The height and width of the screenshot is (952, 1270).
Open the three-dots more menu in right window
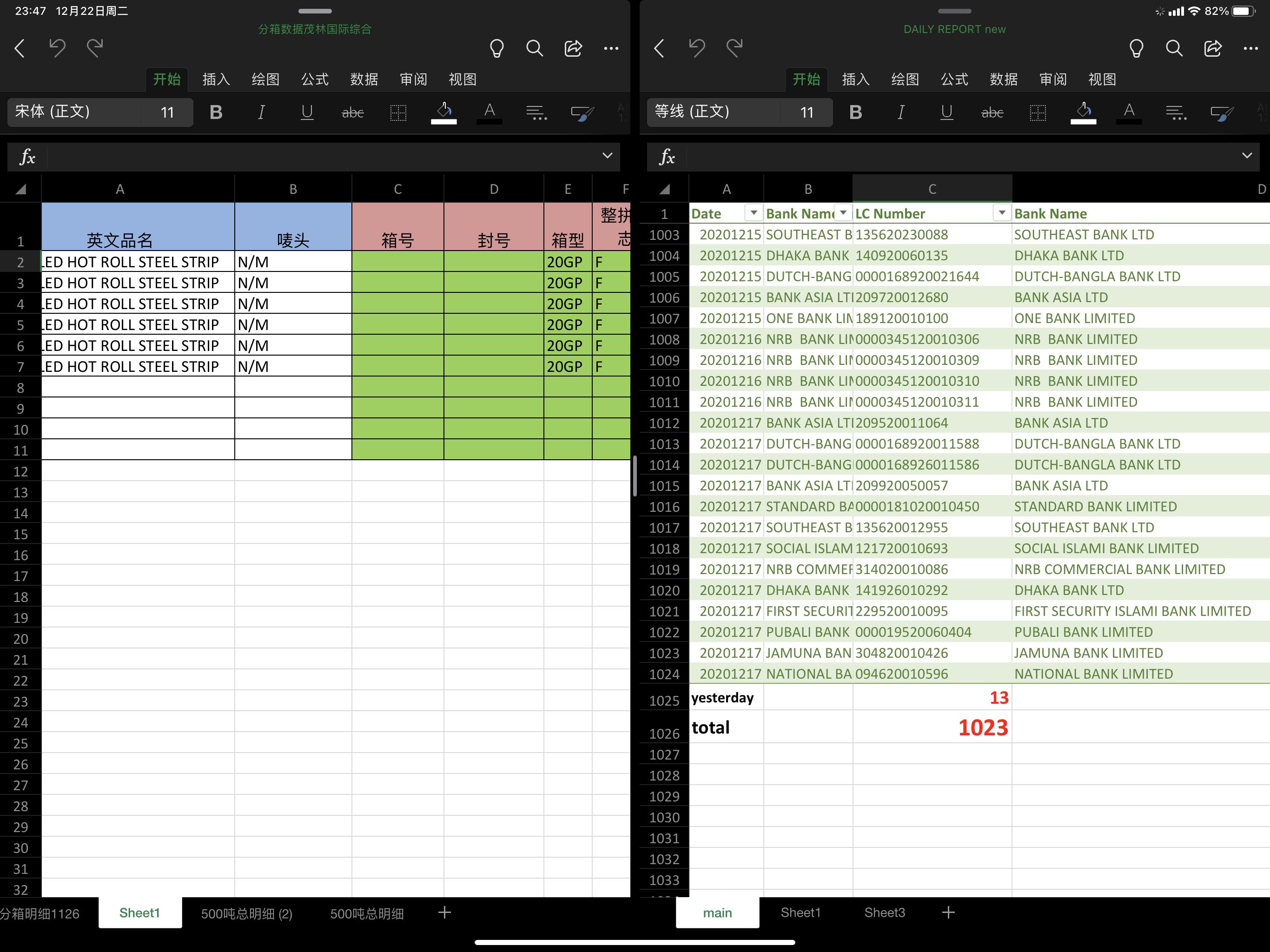1250,48
